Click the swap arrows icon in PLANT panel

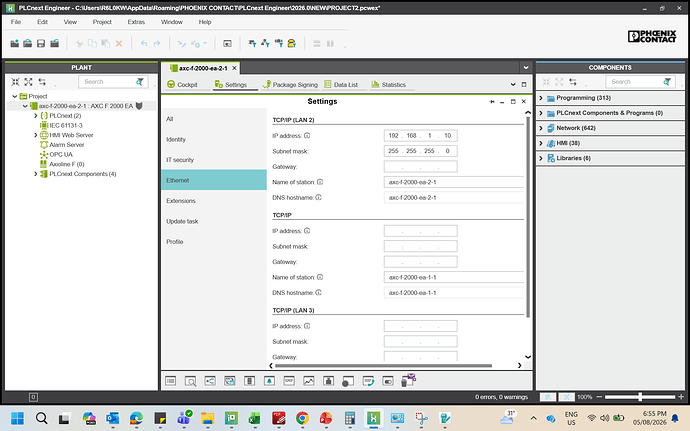[42, 82]
